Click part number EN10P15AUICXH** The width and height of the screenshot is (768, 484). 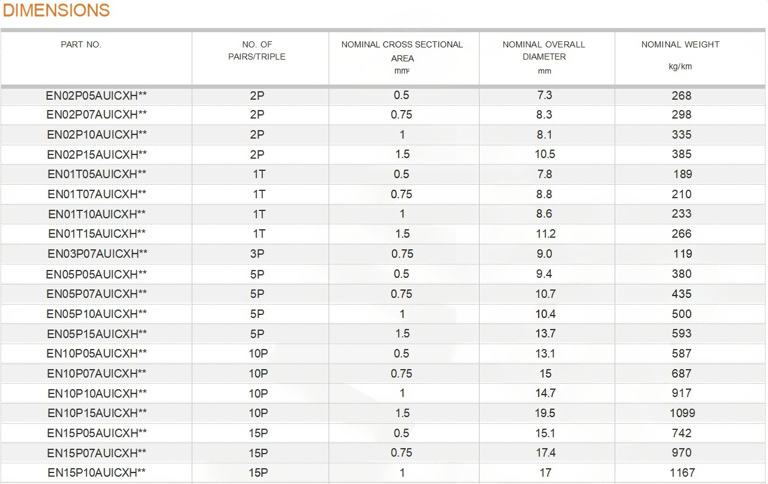[97, 413]
